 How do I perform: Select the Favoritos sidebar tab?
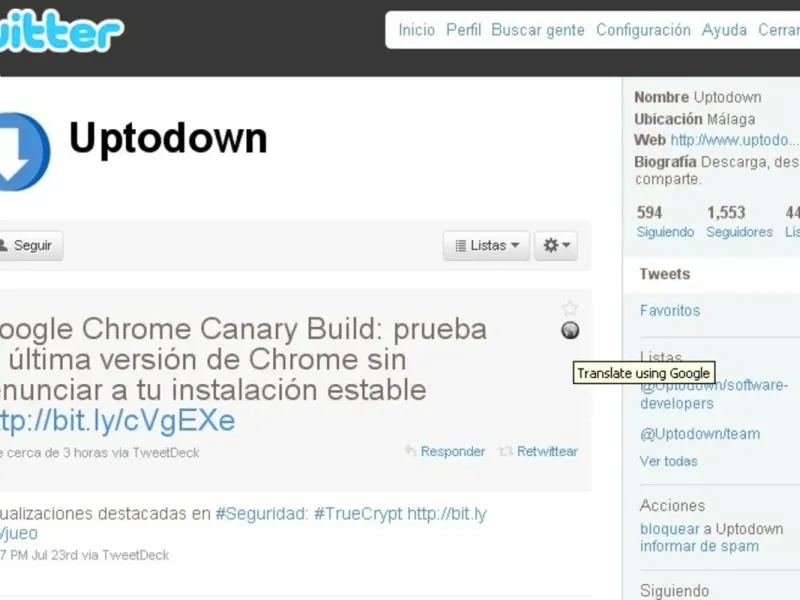point(670,311)
